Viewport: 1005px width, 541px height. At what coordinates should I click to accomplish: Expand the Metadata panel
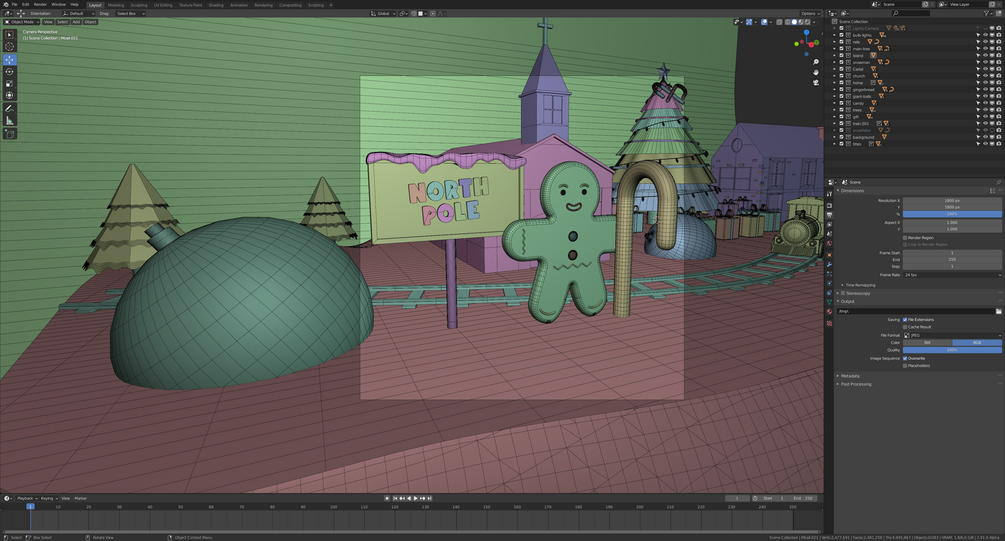(850, 376)
